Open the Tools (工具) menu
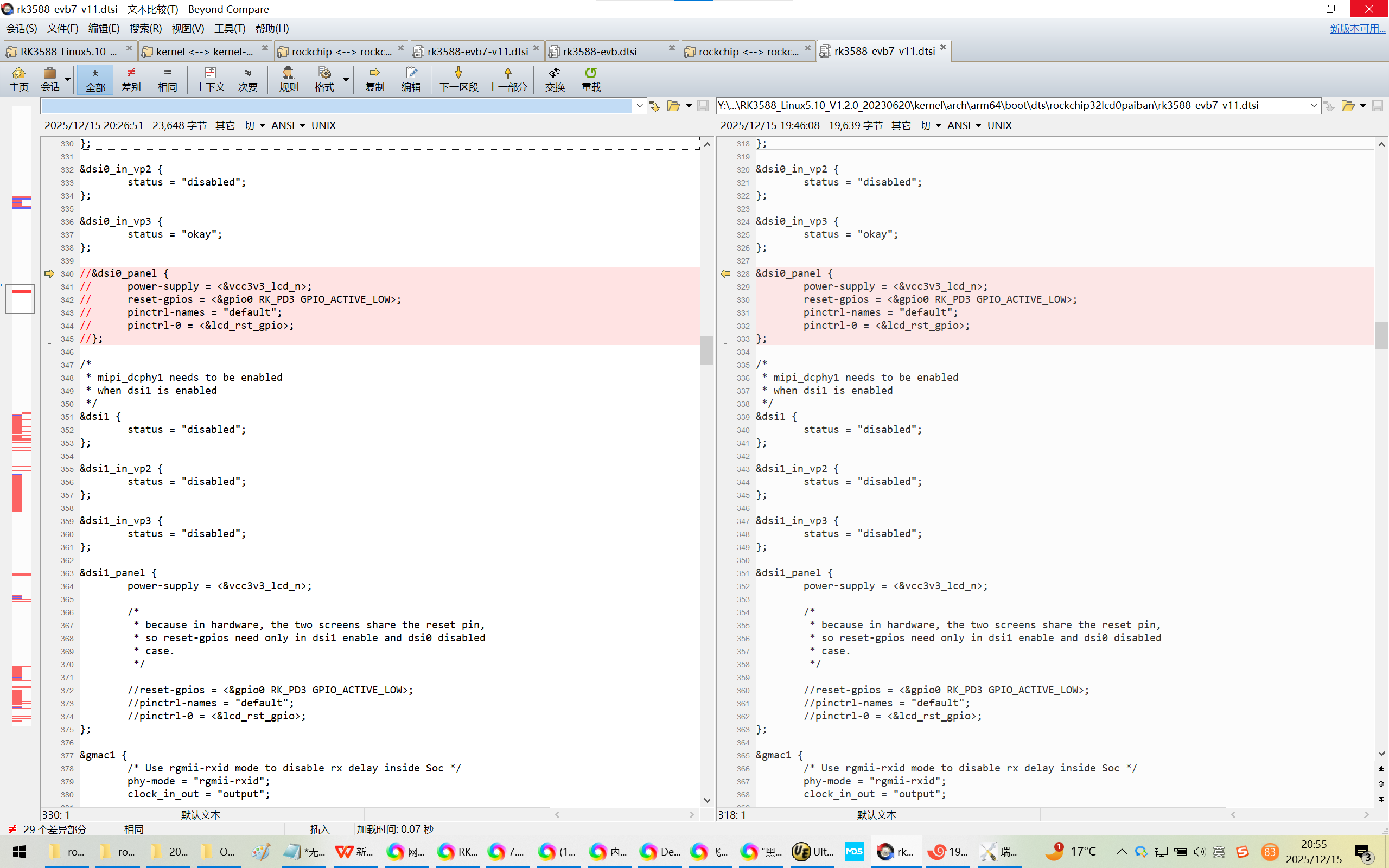1389x868 pixels. tap(230, 28)
